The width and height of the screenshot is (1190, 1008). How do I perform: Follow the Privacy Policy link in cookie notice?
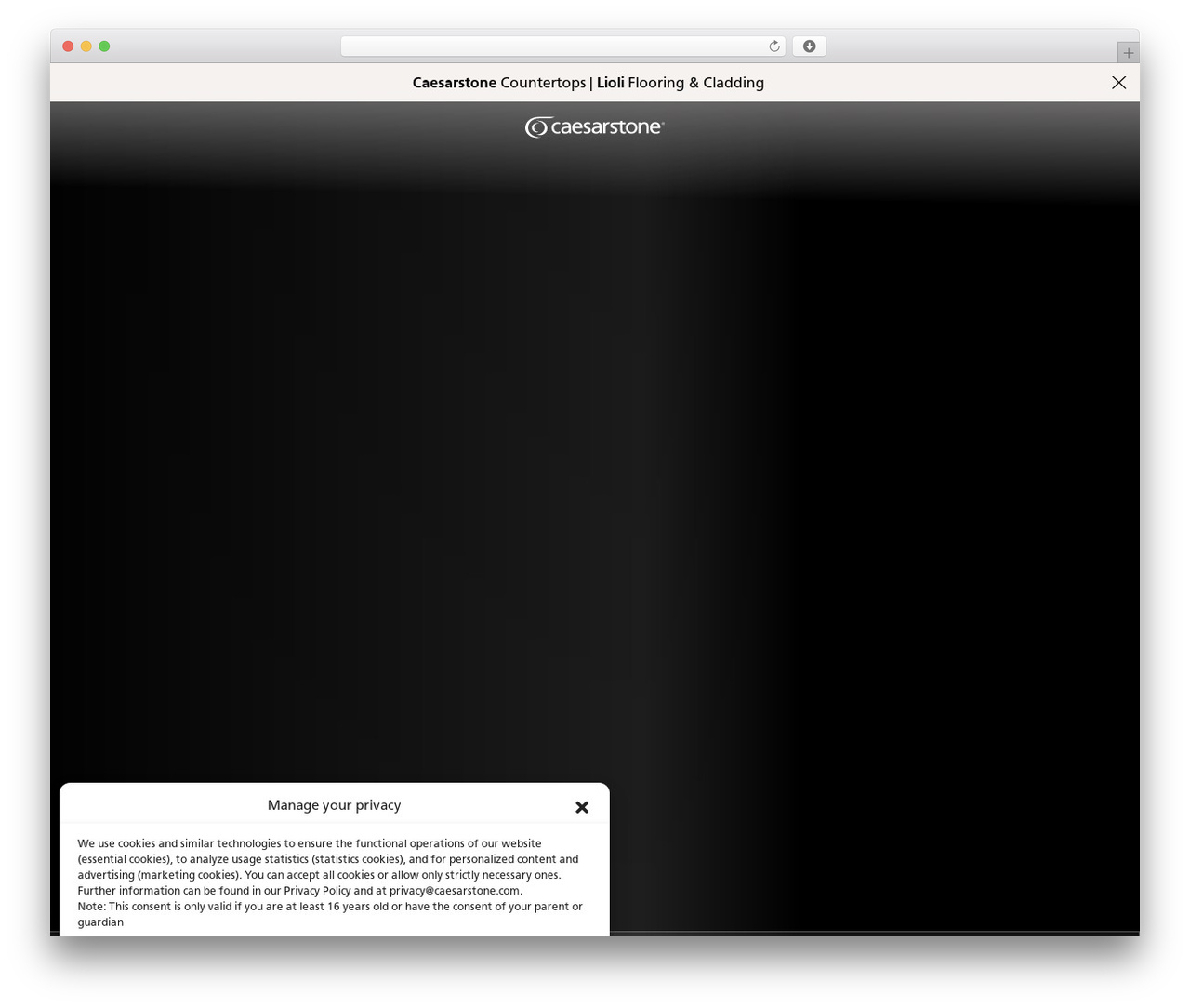point(317,891)
